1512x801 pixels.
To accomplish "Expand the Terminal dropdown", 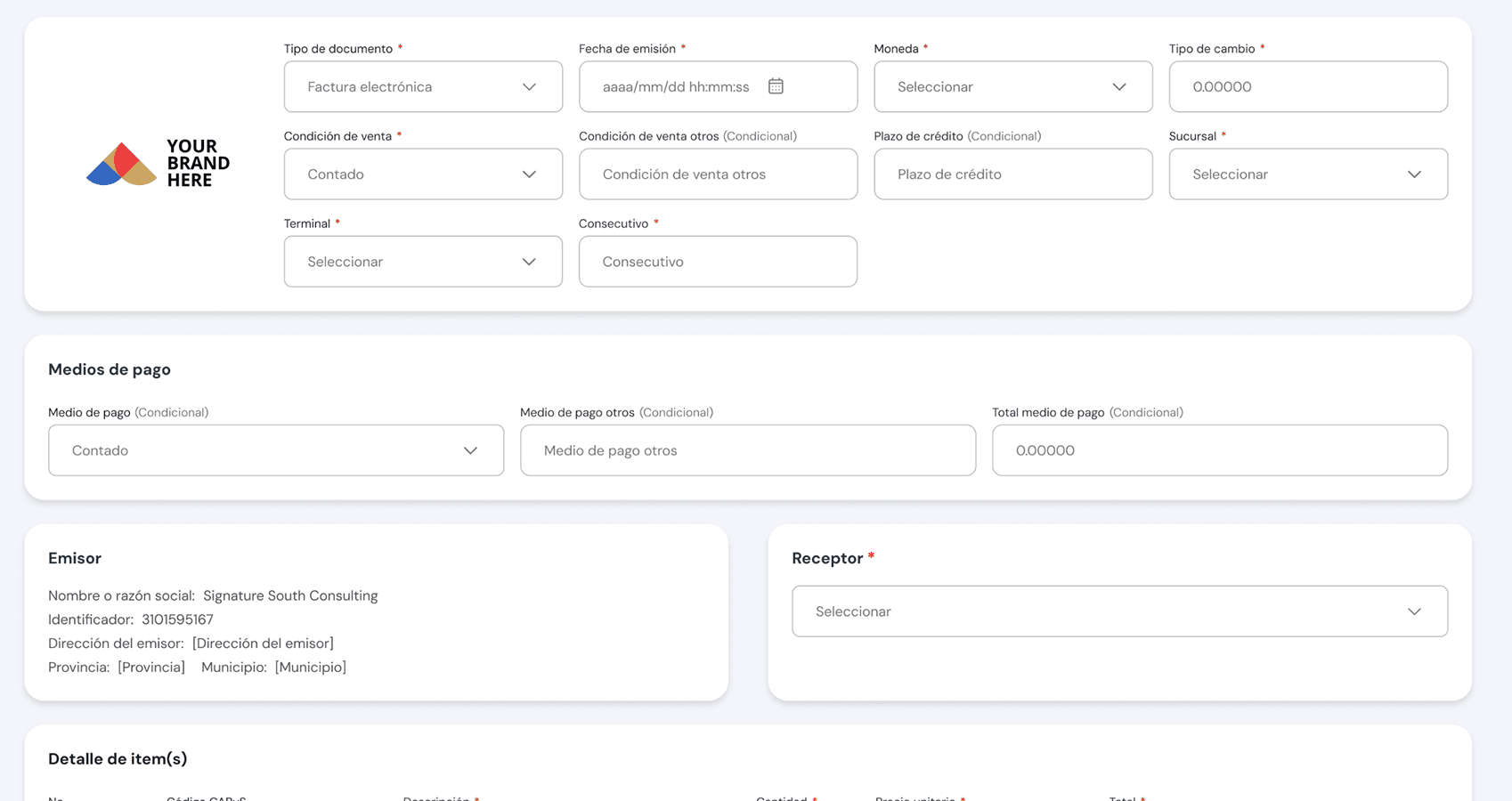I will pos(423,262).
